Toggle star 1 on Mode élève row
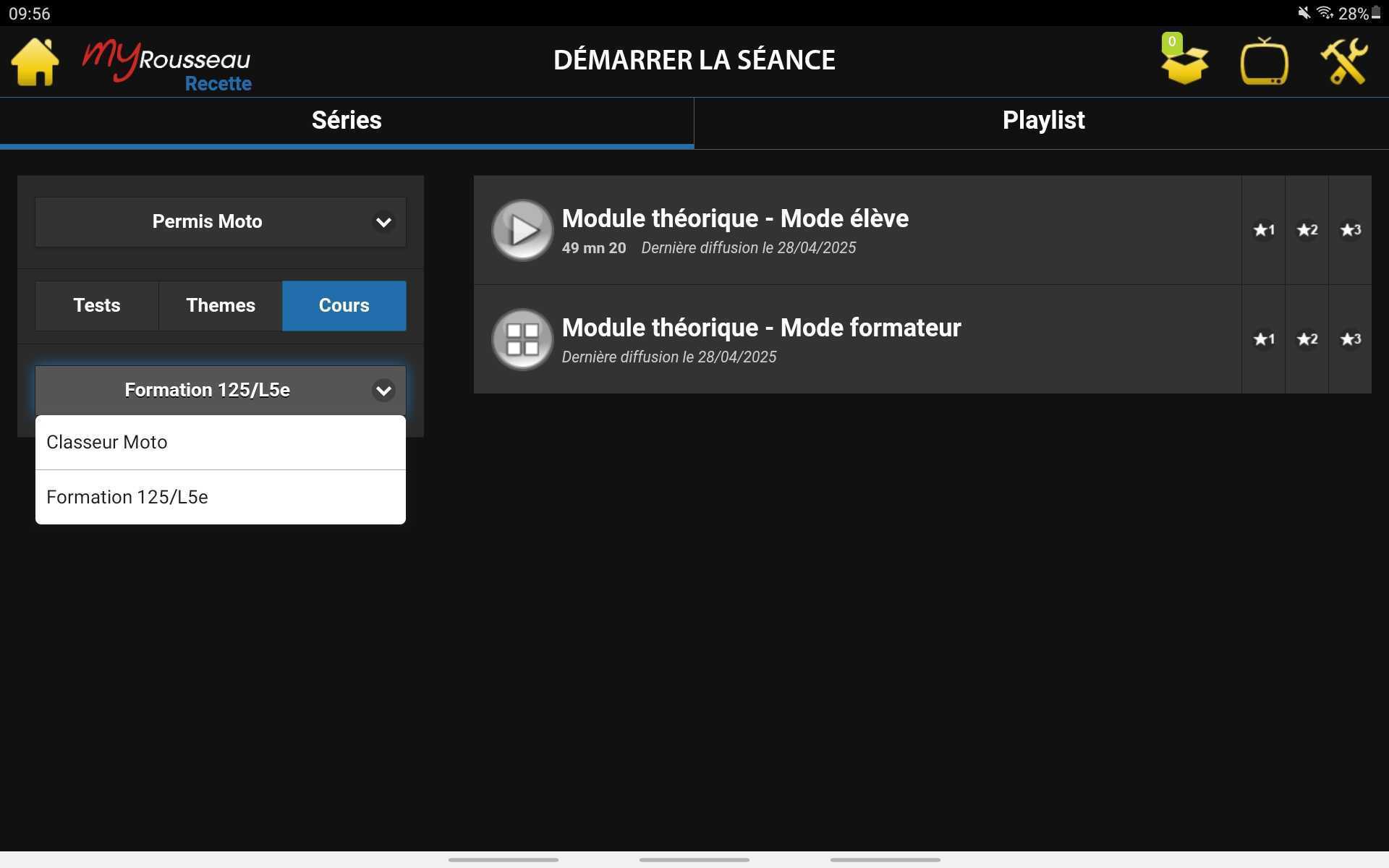The width and height of the screenshot is (1389, 868). 1263,230
